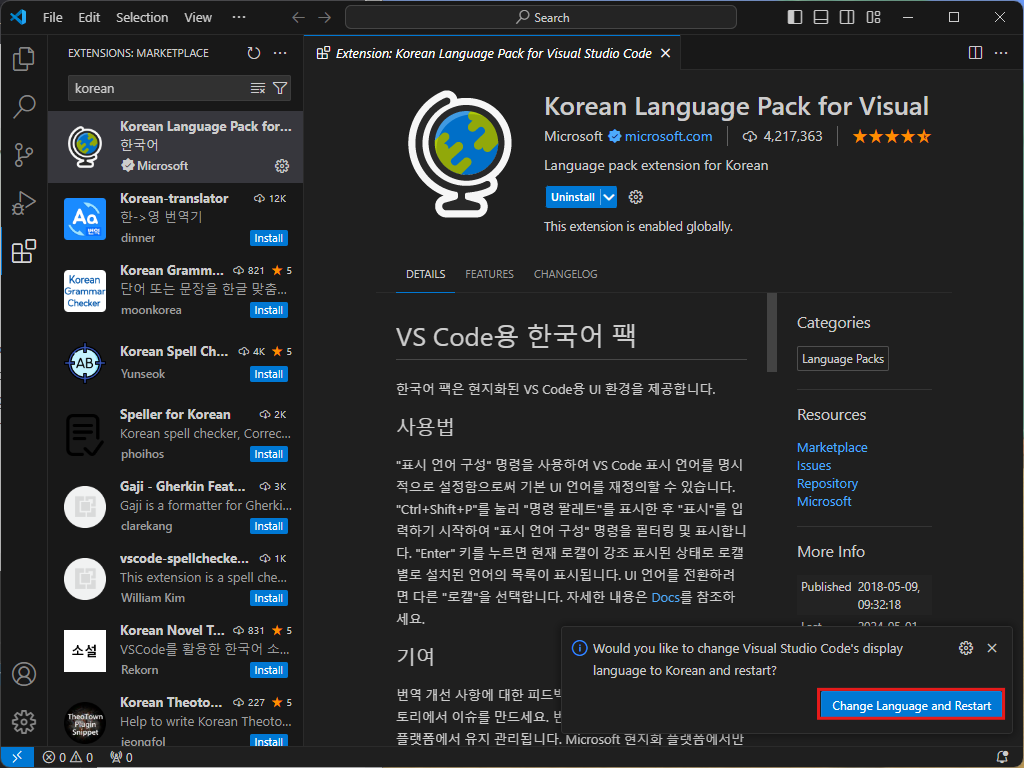Toggle the bottom panel layout icon

coord(821,18)
